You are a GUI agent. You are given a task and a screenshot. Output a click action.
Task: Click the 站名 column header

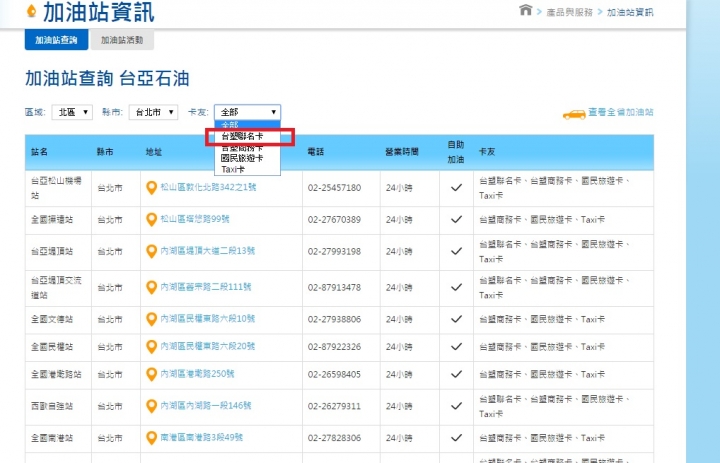pos(39,152)
